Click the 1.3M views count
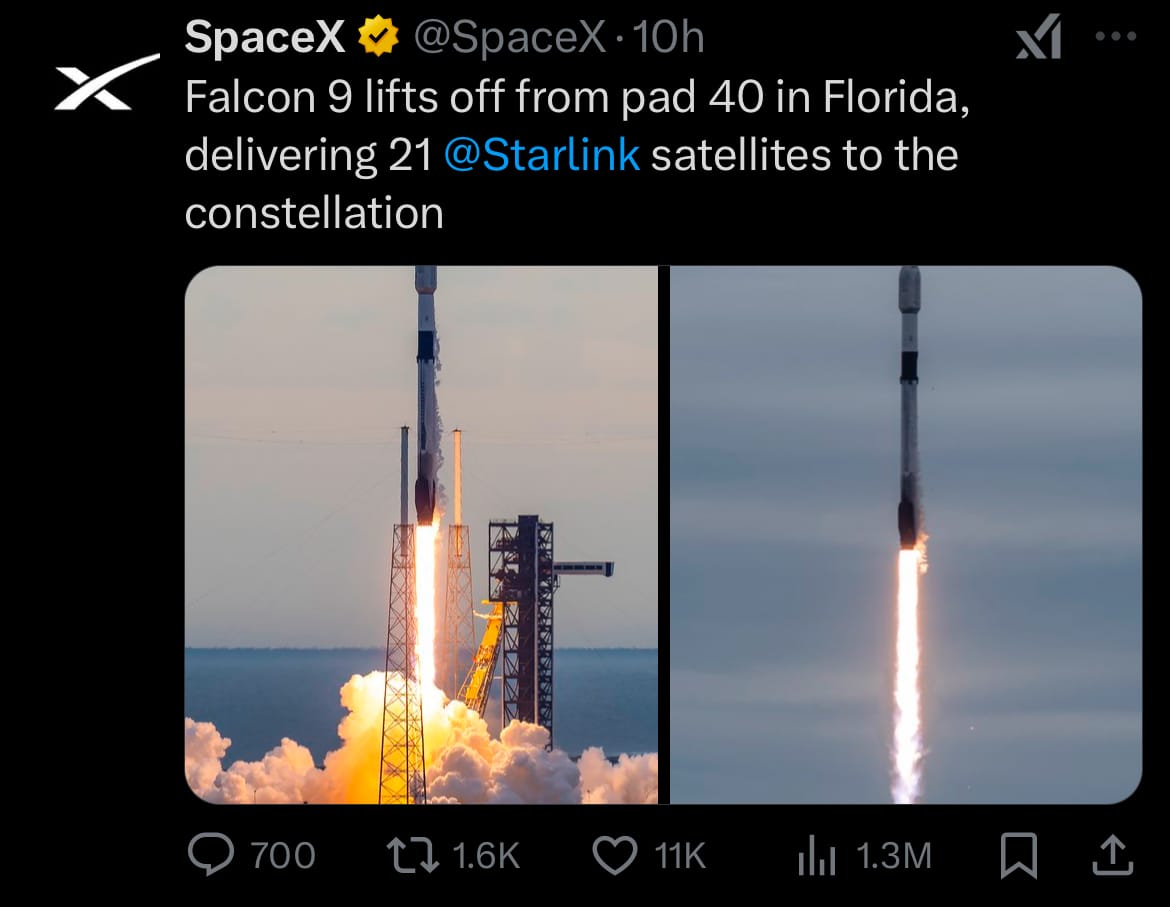 (894, 856)
